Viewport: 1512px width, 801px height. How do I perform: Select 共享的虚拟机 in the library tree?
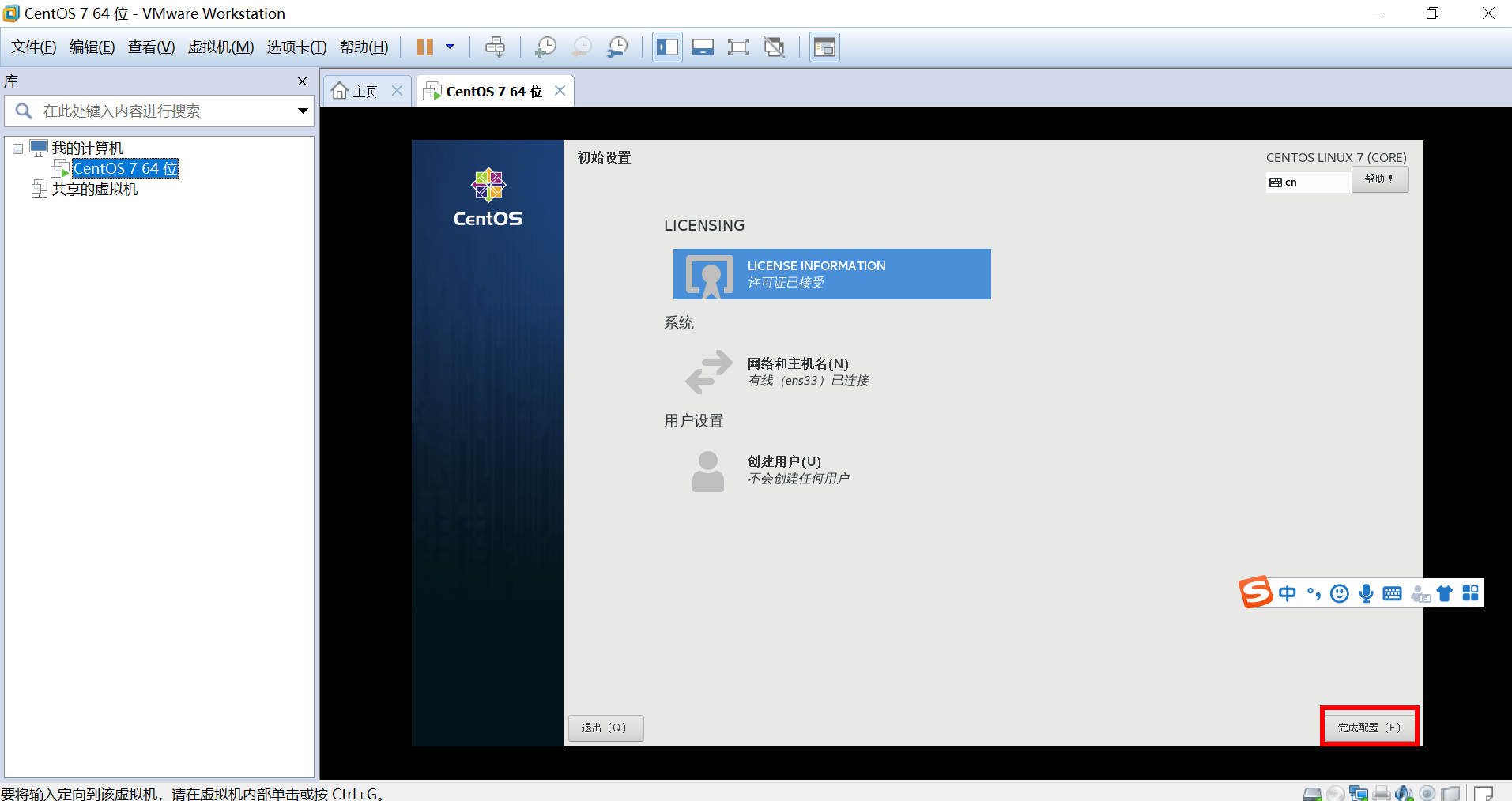[95, 190]
